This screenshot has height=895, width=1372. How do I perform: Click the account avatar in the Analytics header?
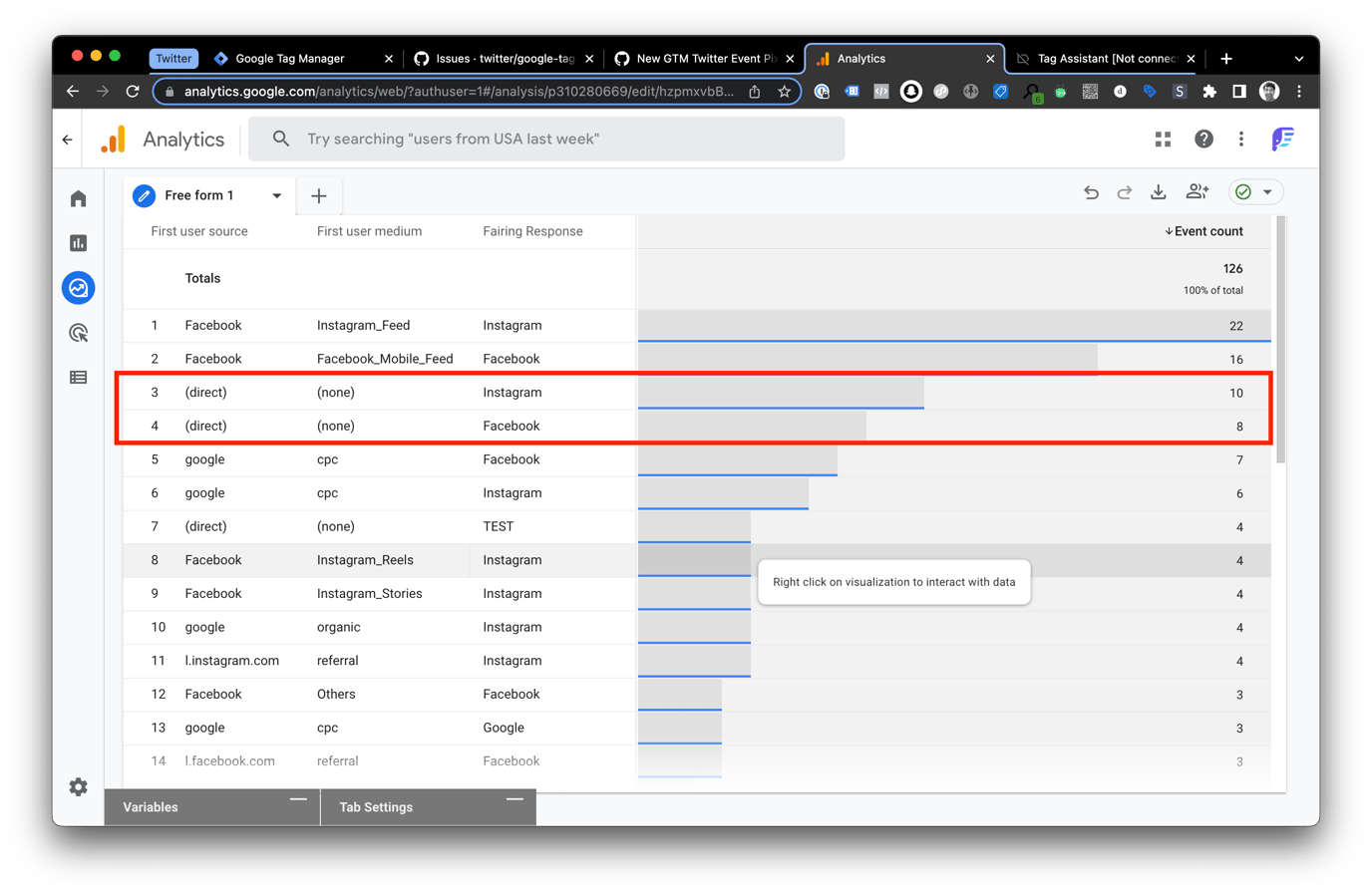tap(1282, 140)
